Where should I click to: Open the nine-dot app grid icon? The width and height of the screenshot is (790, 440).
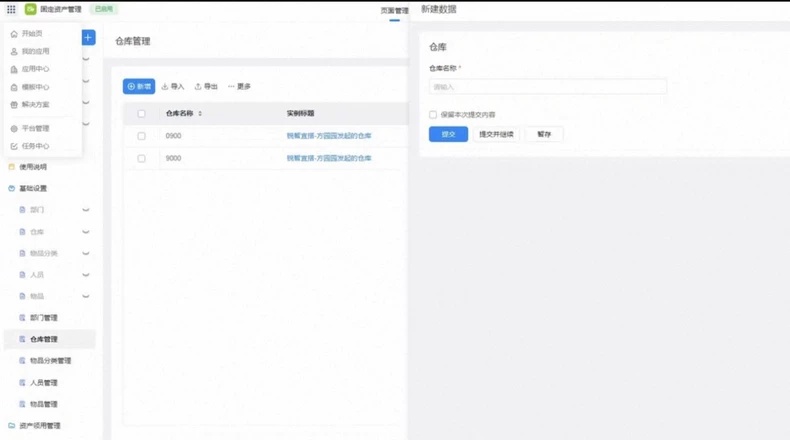pyautogui.click(x=11, y=9)
